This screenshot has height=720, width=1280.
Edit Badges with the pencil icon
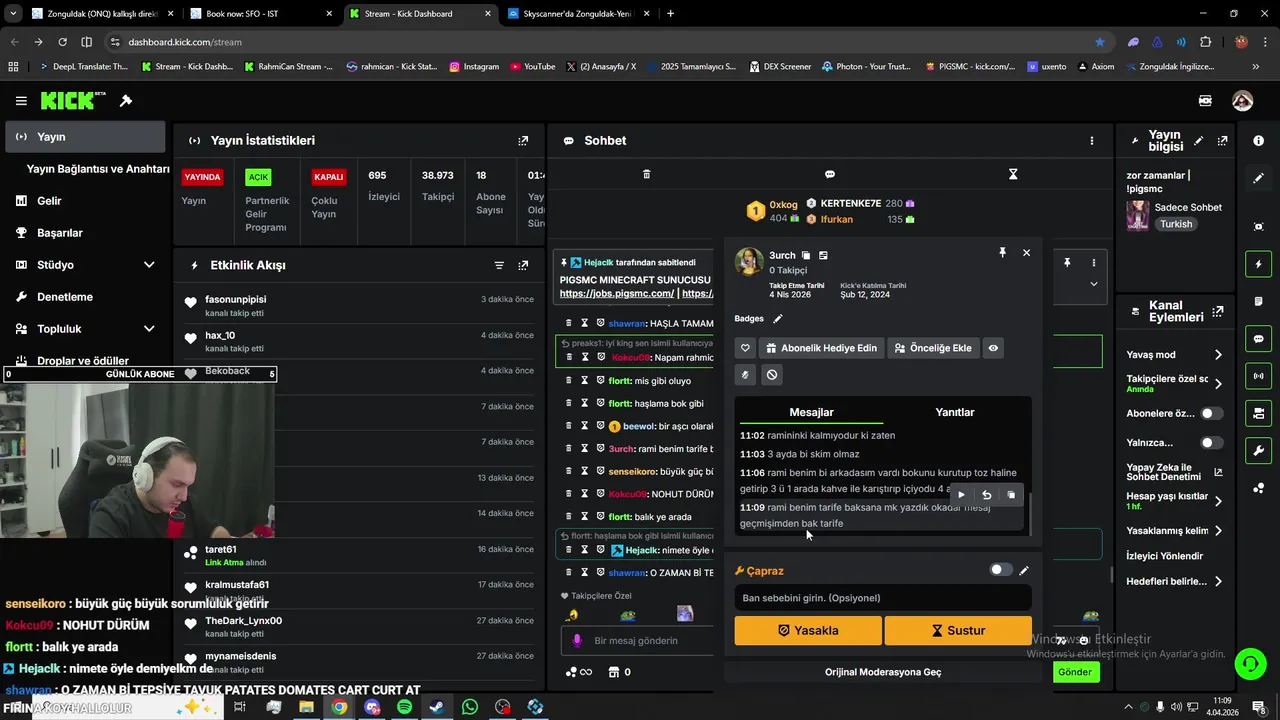click(x=778, y=319)
